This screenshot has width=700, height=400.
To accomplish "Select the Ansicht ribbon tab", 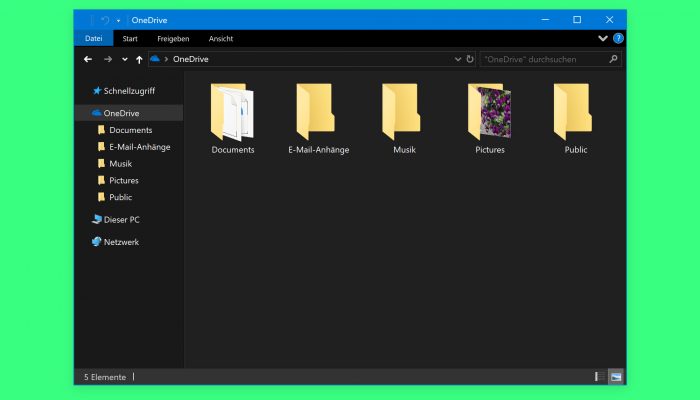I will [x=221, y=38].
